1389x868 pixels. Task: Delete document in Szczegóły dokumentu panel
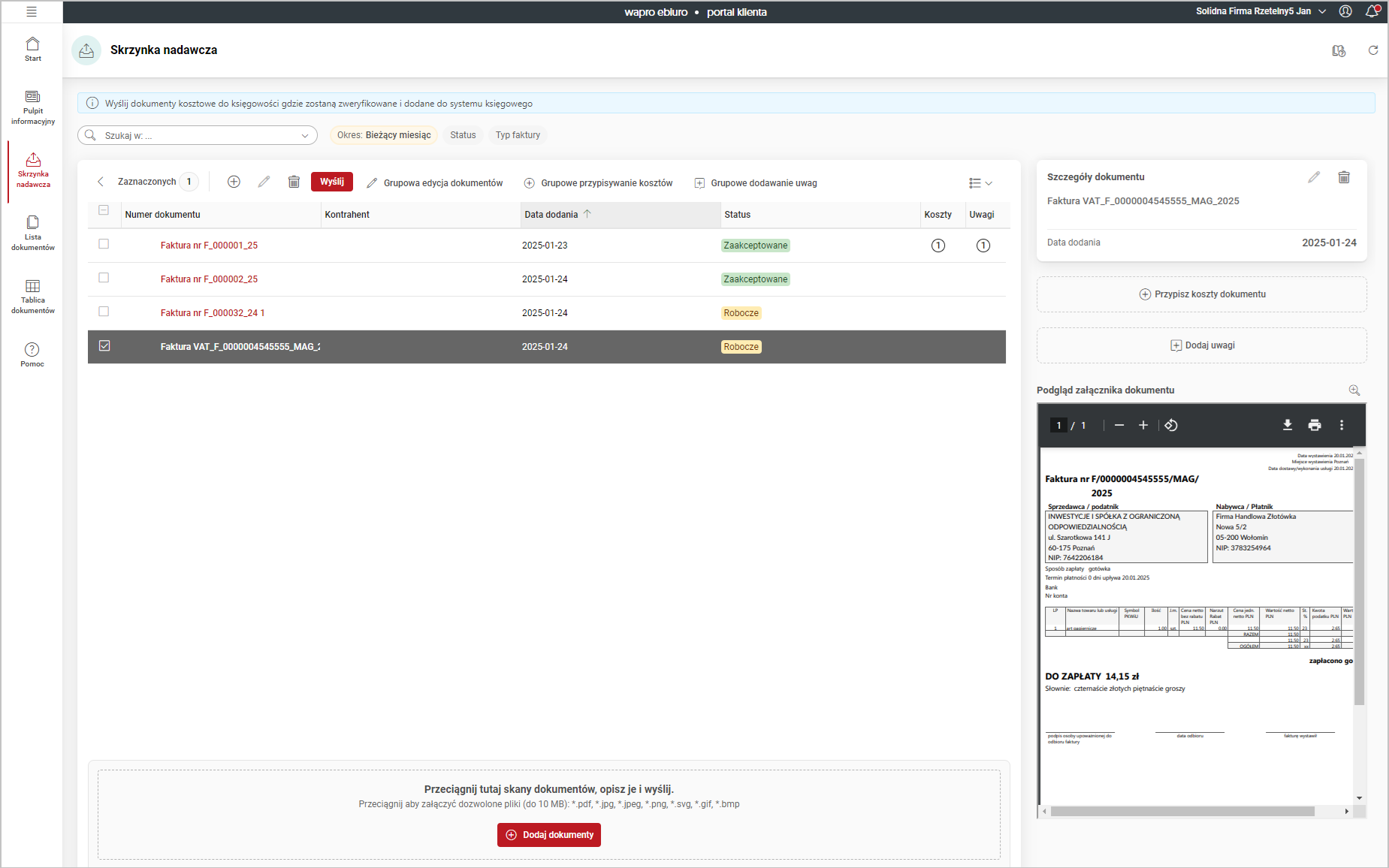tap(1344, 177)
